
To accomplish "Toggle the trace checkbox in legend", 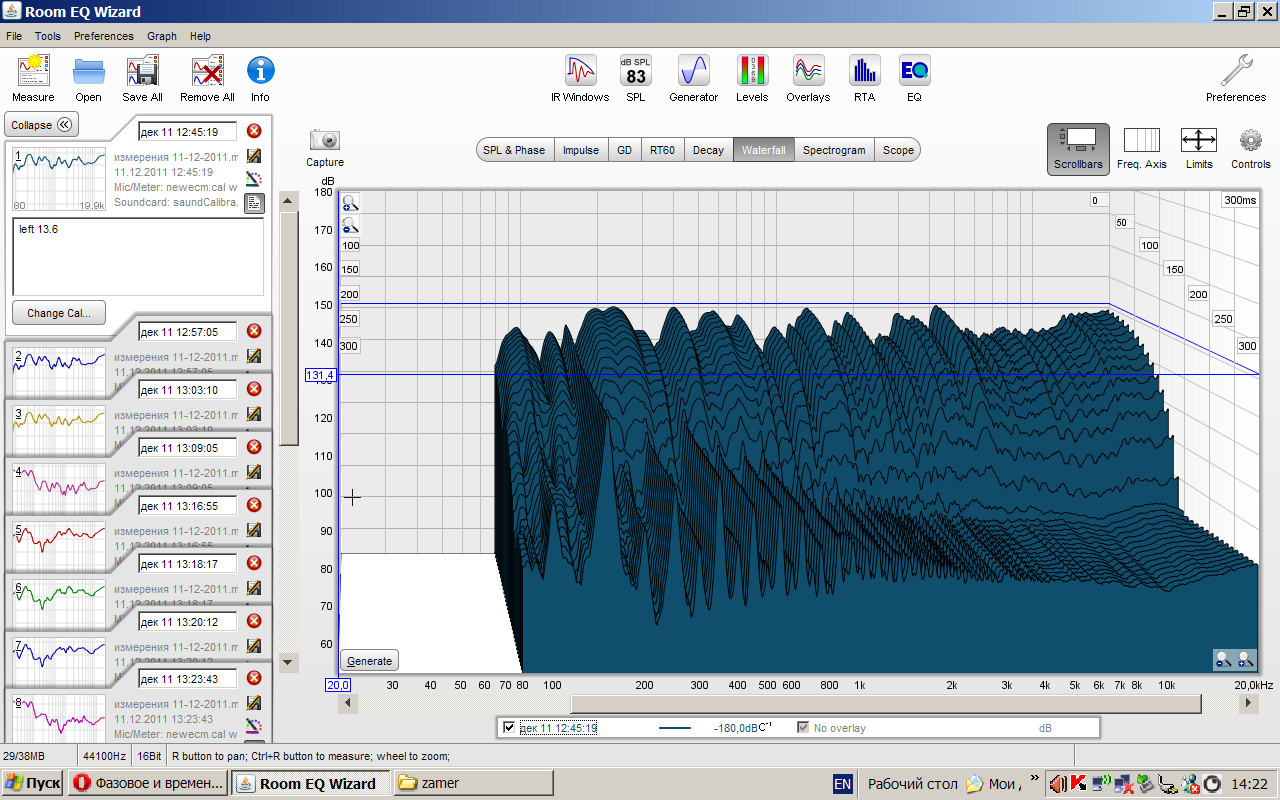I will click(509, 728).
